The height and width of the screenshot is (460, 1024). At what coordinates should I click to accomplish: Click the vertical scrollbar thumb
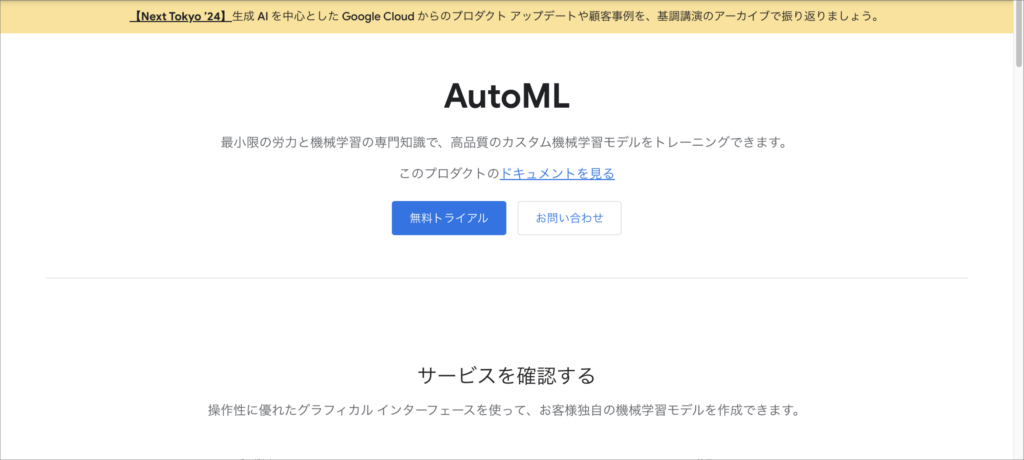point(1019,34)
